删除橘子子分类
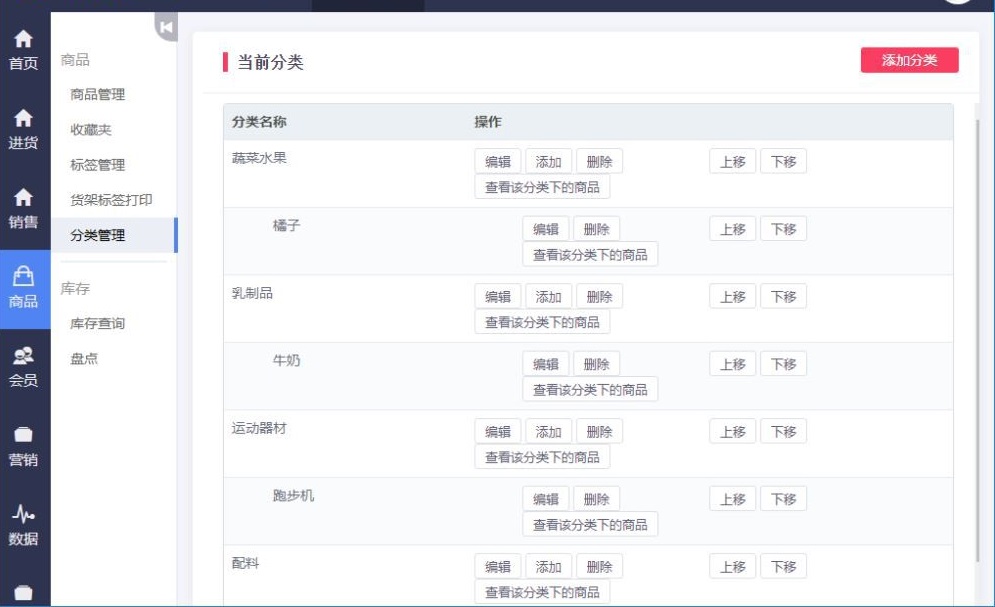This screenshot has height=607, width=995. tap(597, 228)
